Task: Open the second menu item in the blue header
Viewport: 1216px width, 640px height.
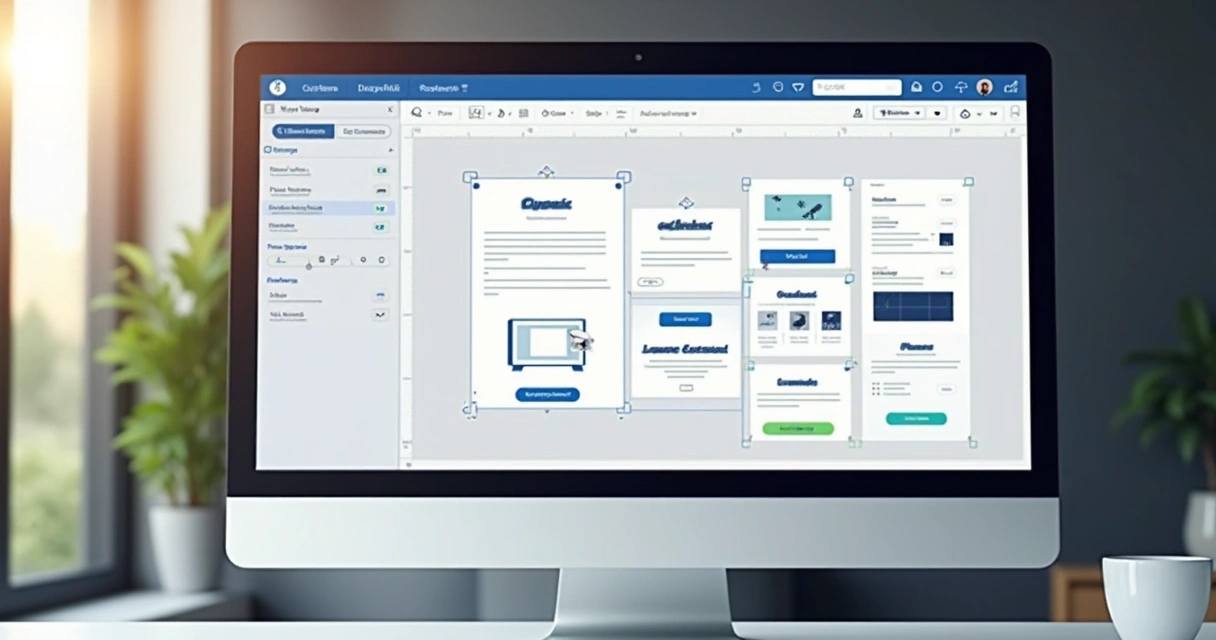Action: coord(378,88)
